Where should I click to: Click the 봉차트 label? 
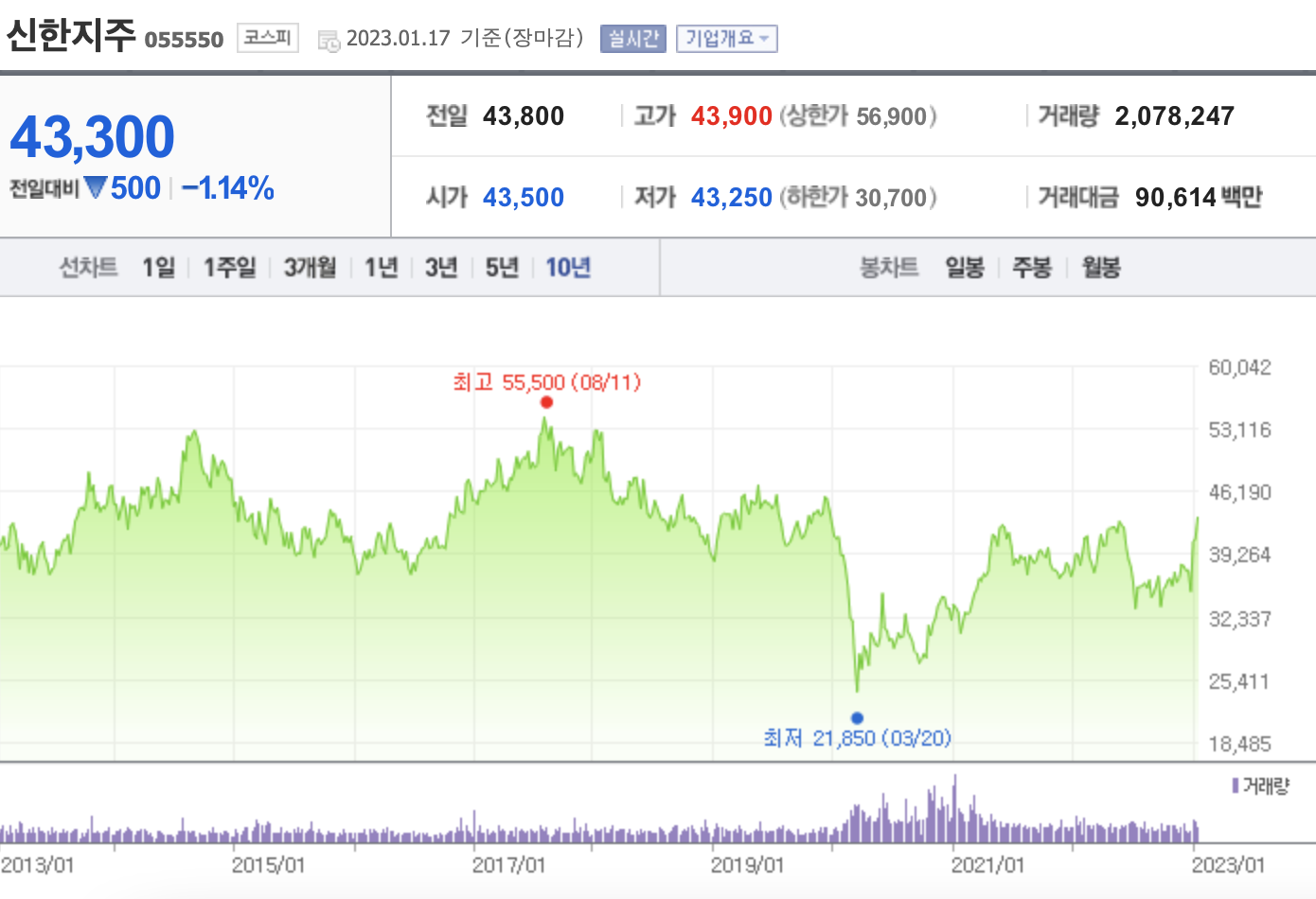(889, 268)
